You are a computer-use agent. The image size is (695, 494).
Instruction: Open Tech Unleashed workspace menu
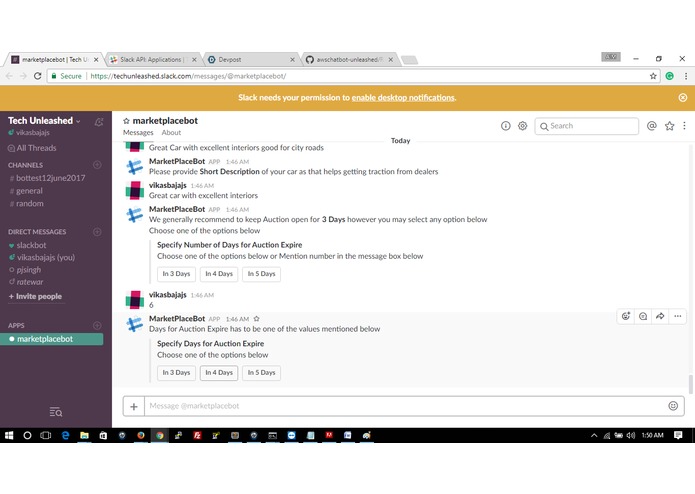(x=44, y=121)
